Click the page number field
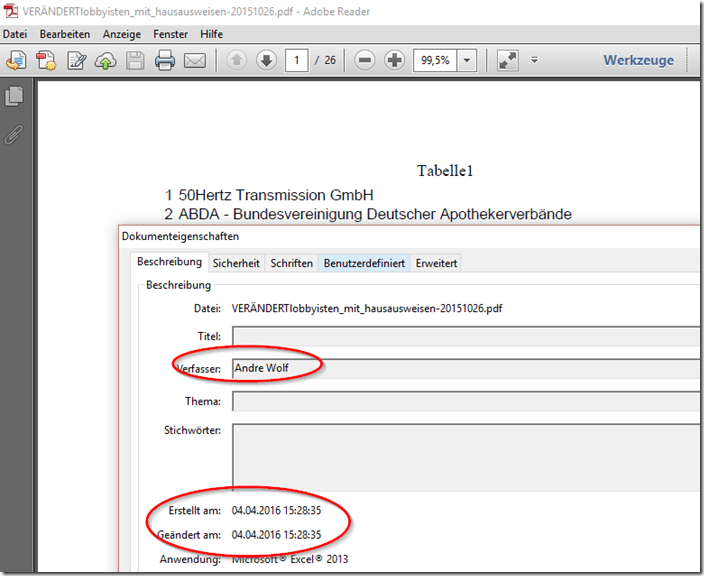The image size is (704, 576). point(296,60)
